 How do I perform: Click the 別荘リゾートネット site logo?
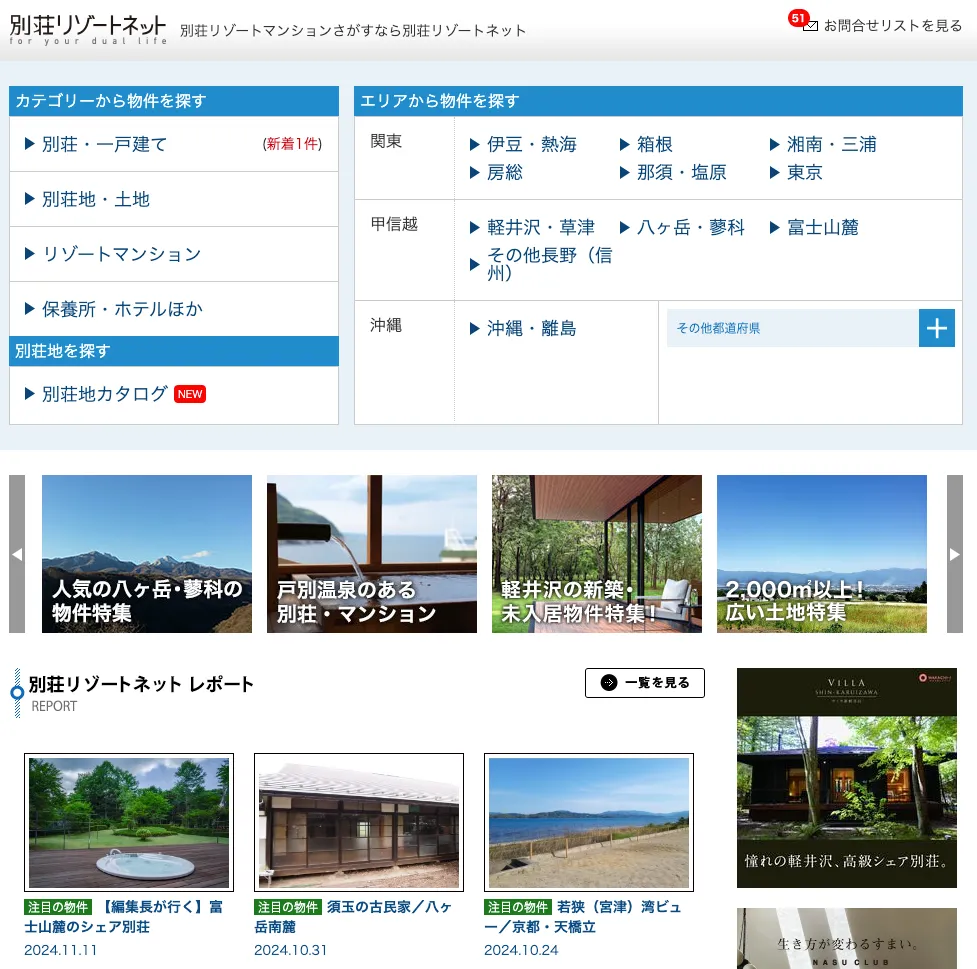click(88, 29)
